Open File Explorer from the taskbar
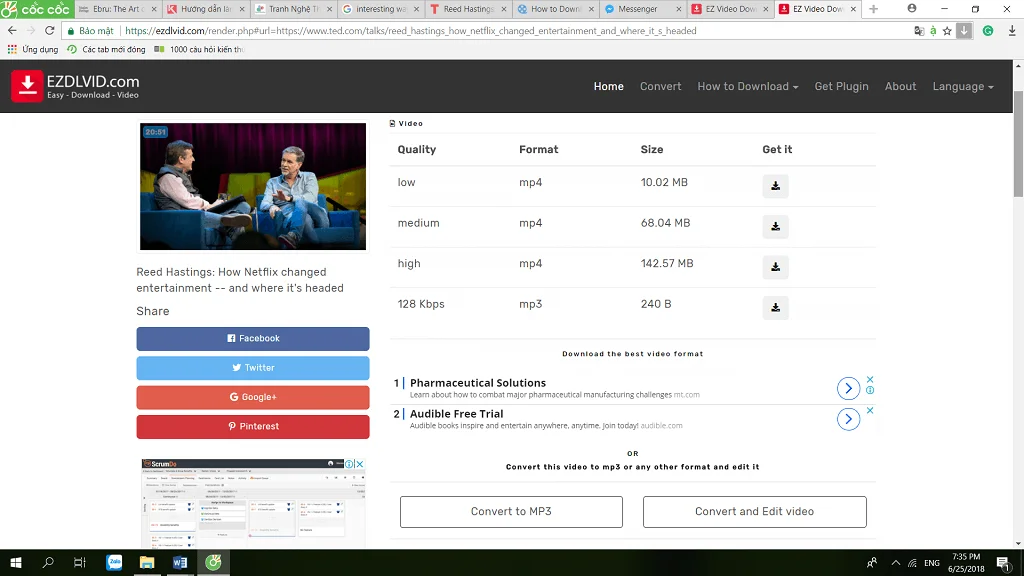This screenshot has height=576, width=1024. pos(147,562)
